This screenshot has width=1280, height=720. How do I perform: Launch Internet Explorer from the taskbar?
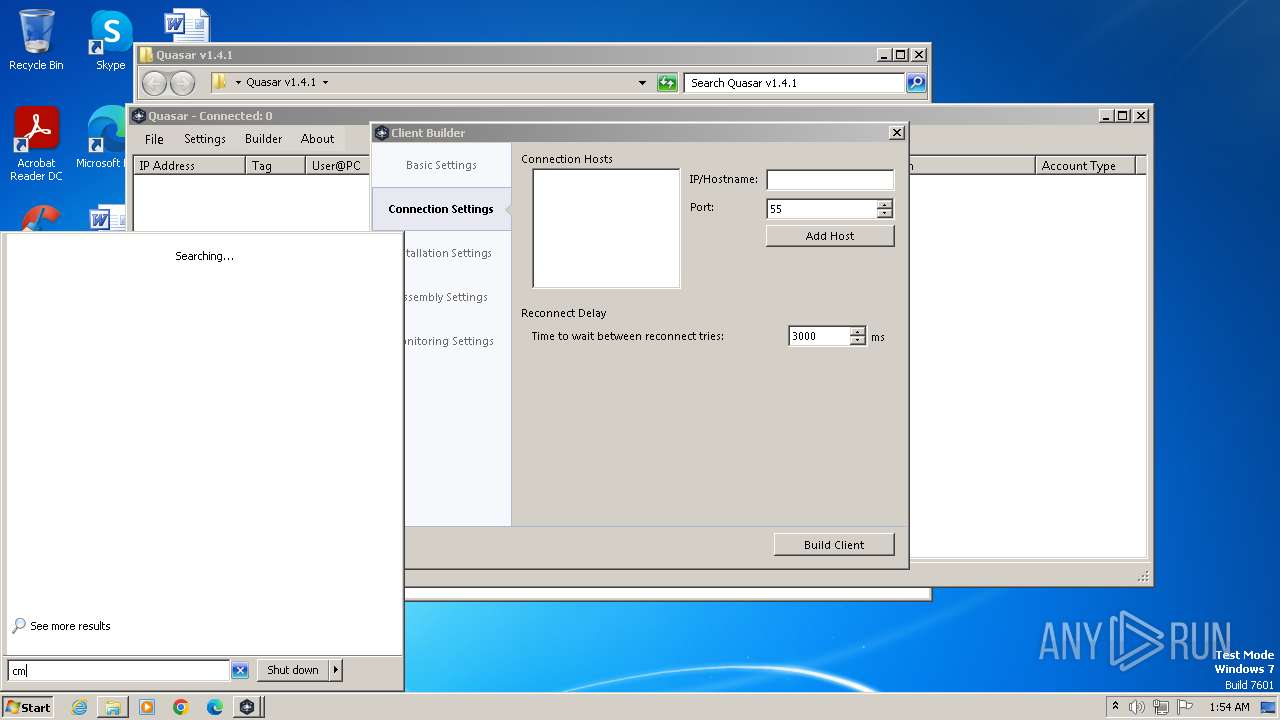click(x=80, y=707)
